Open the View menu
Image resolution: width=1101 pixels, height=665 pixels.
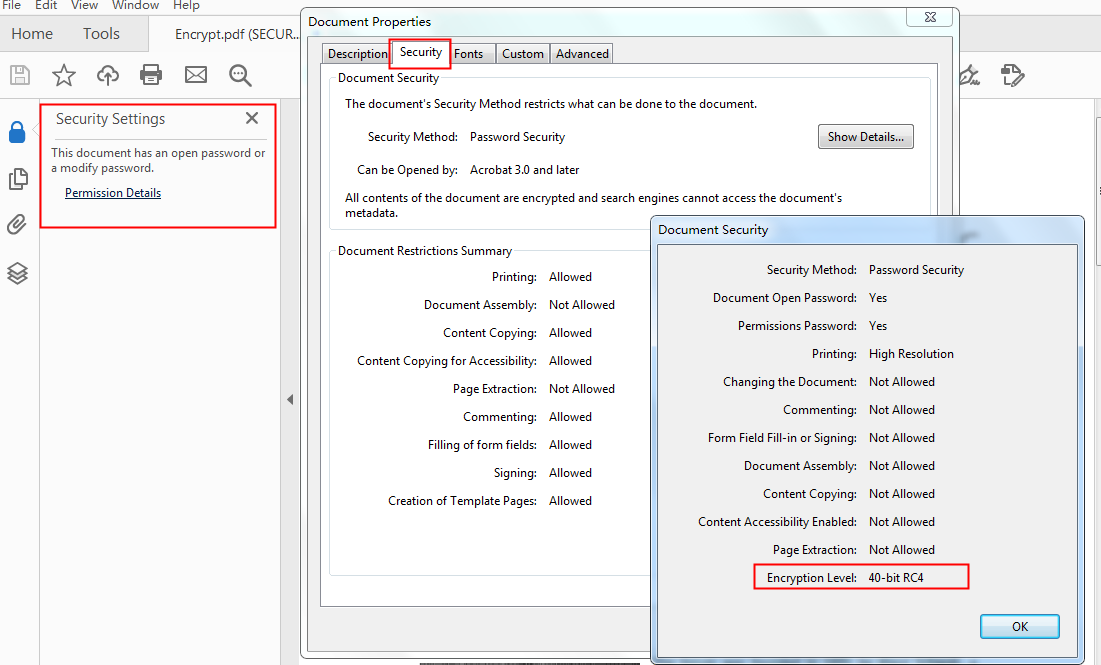(x=84, y=5)
